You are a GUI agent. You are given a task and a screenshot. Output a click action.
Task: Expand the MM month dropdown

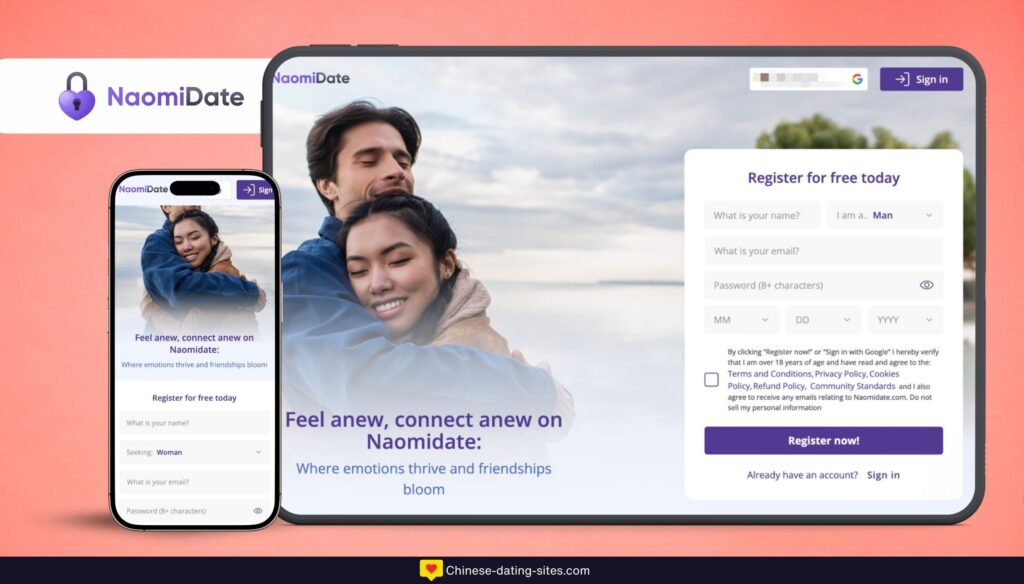(741, 320)
